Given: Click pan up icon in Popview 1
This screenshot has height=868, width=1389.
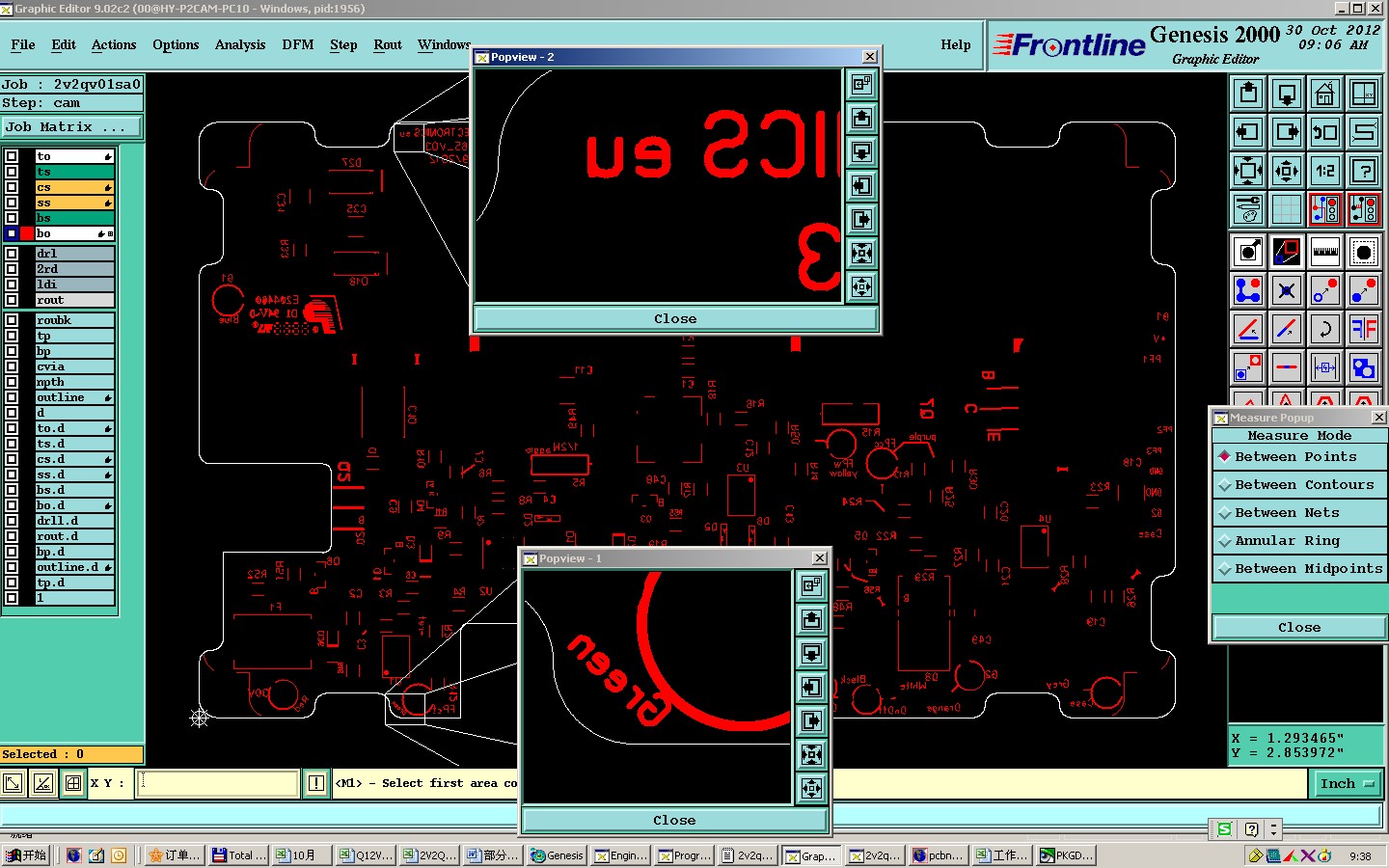Looking at the screenshot, I should pos(812,619).
